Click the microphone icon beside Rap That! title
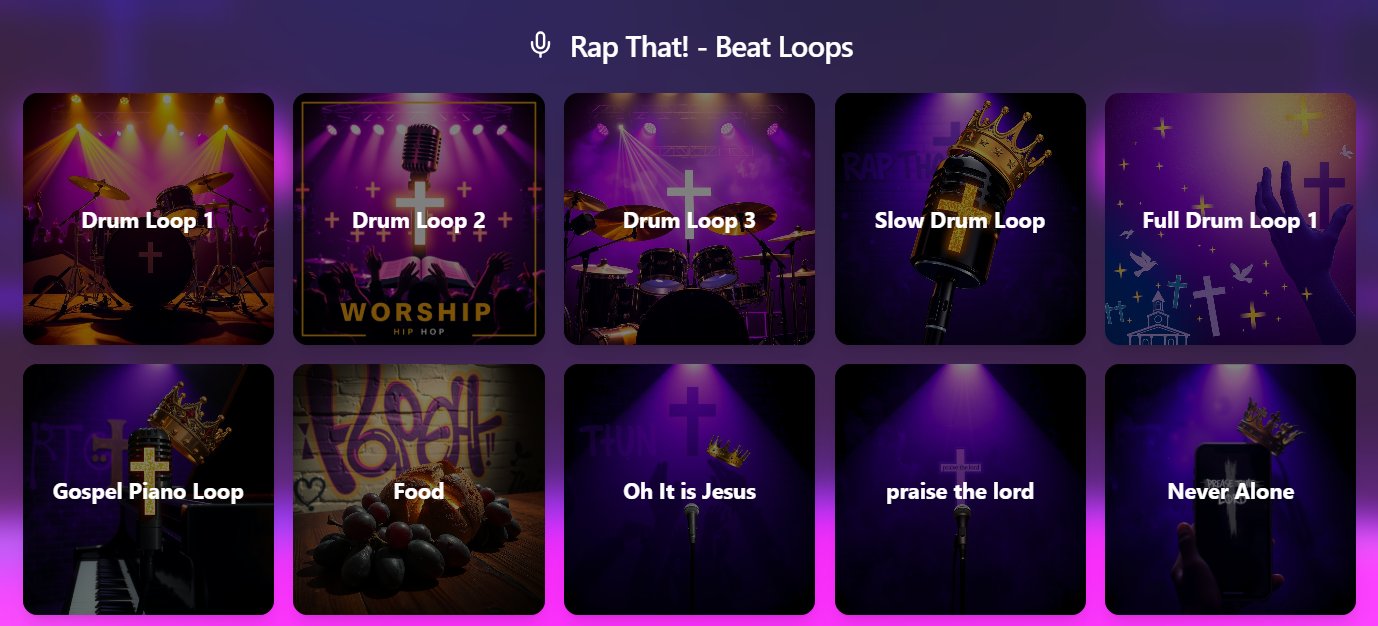 click(540, 46)
